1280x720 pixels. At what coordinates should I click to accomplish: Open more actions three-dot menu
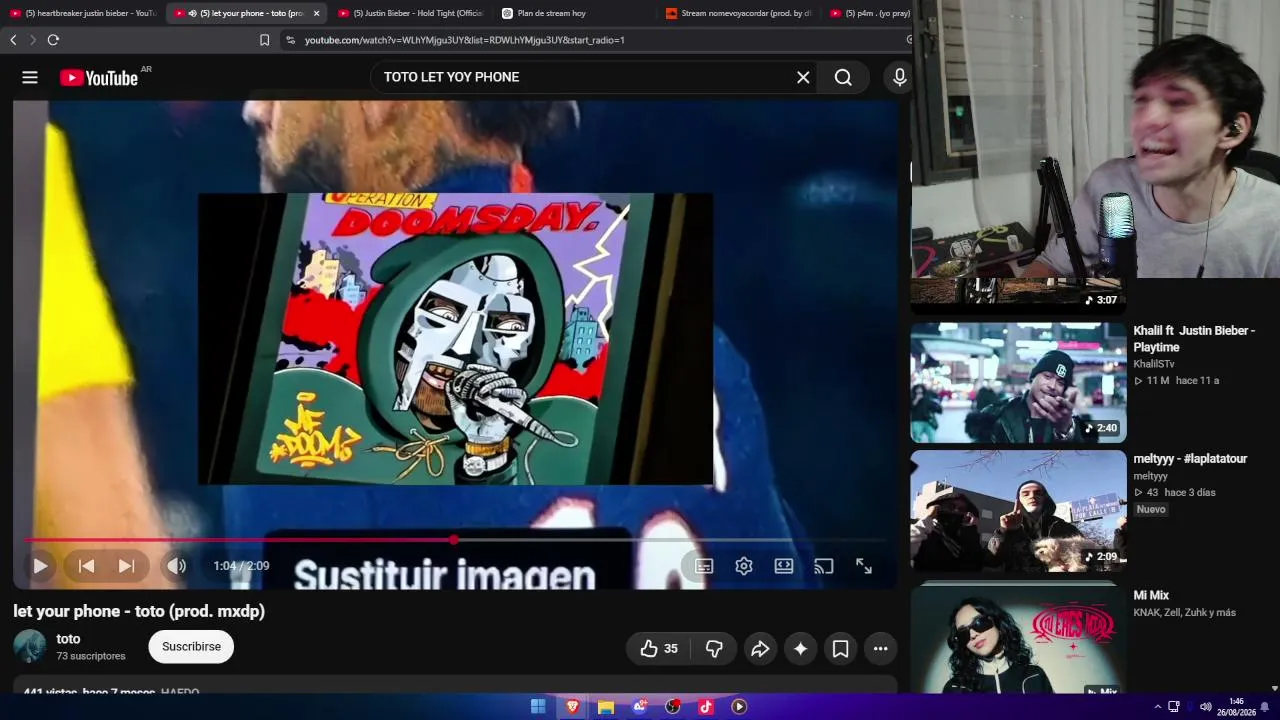[x=880, y=649]
